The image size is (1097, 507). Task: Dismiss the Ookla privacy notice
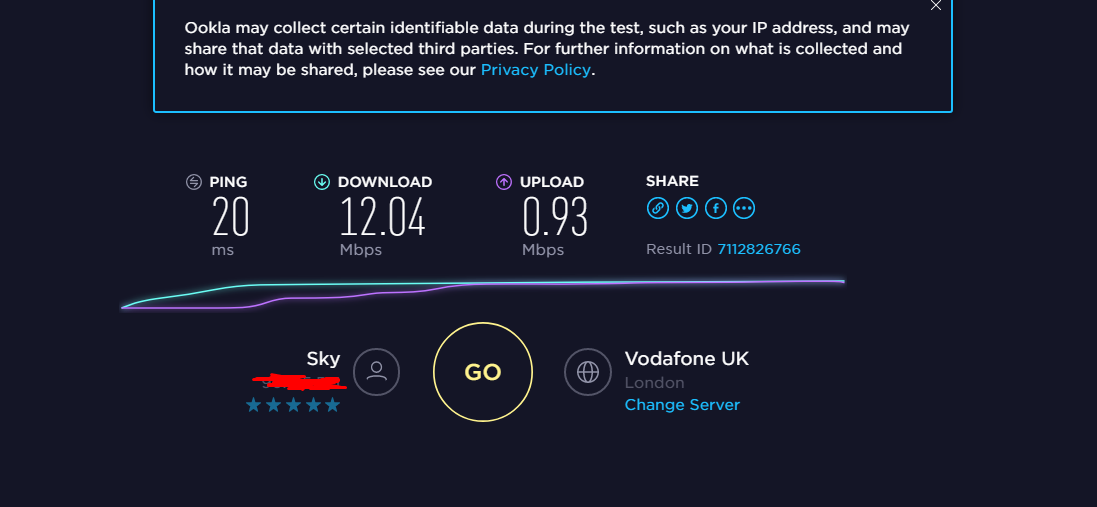(x=936, y=5)
